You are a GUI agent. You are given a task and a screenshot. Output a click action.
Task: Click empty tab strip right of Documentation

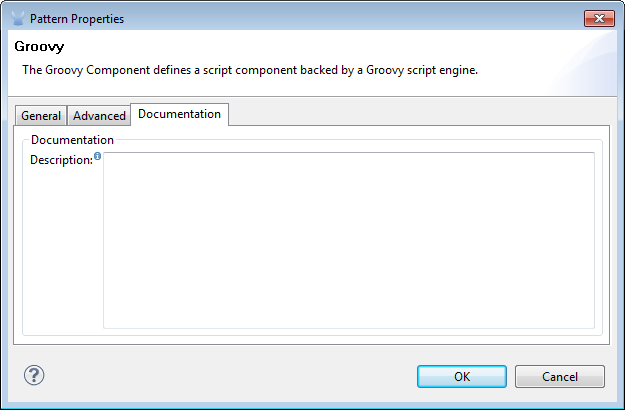pyautogui.click(x=420, y=114)
